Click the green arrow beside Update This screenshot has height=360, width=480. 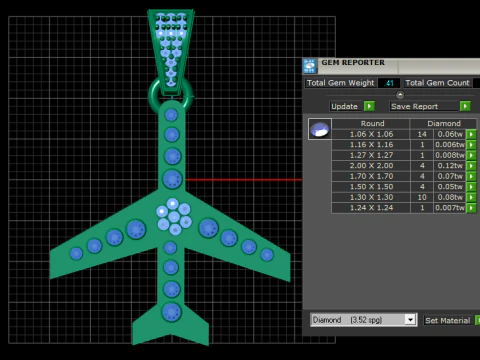[369, 106]
